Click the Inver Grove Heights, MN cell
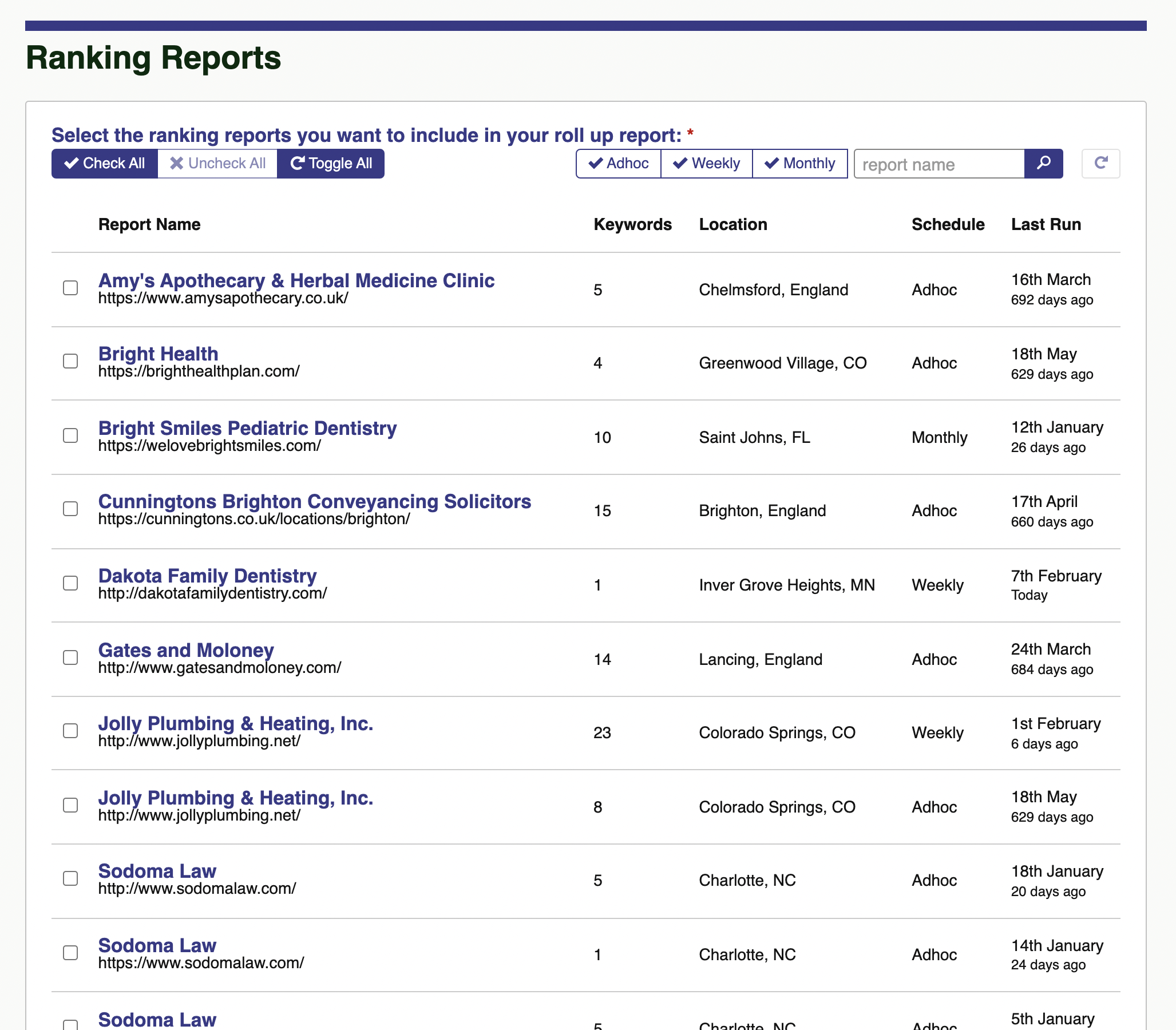Screen dimensions: 1176x1030 787,585
